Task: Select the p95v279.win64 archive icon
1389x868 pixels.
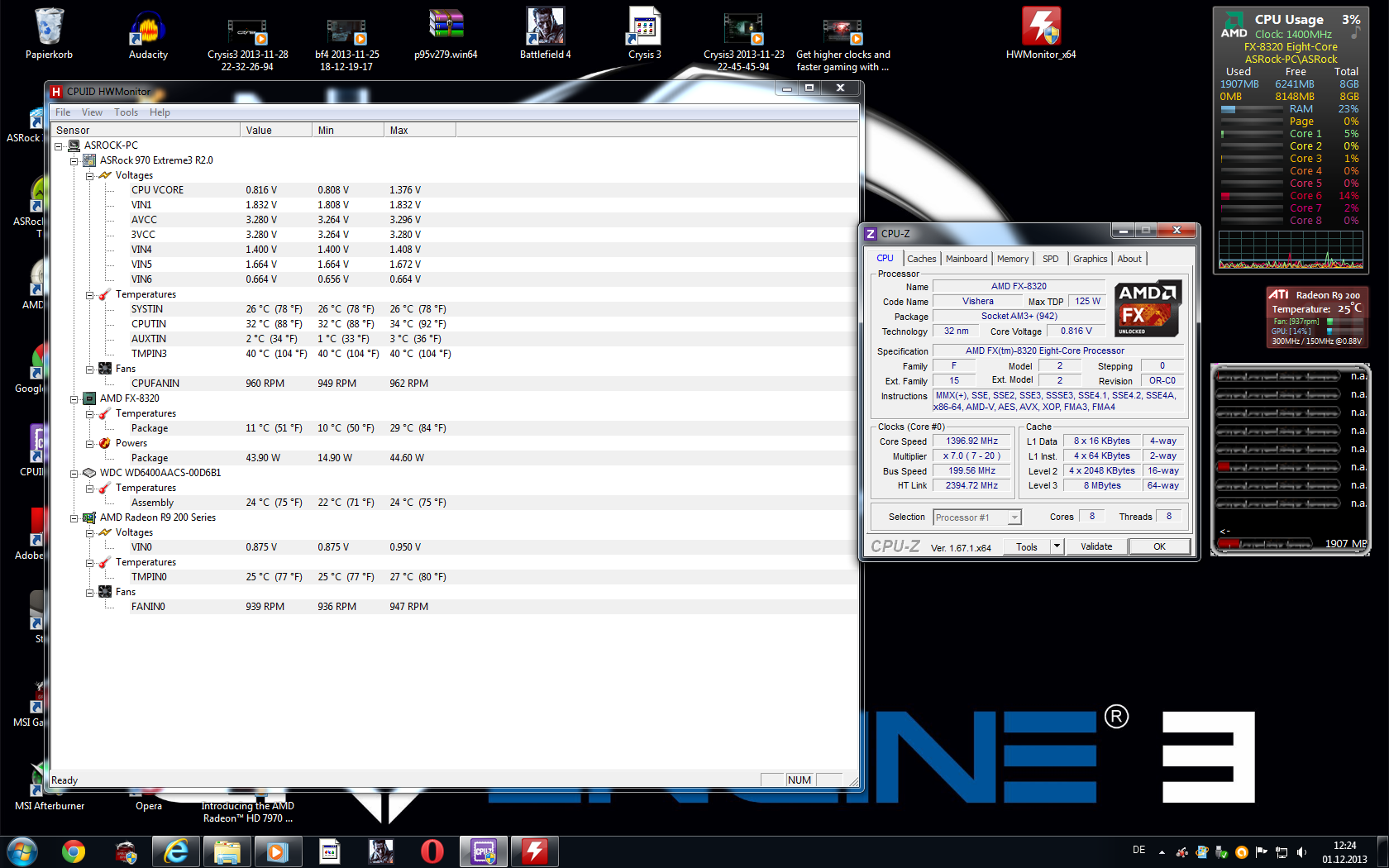Action: coord(446,35)
